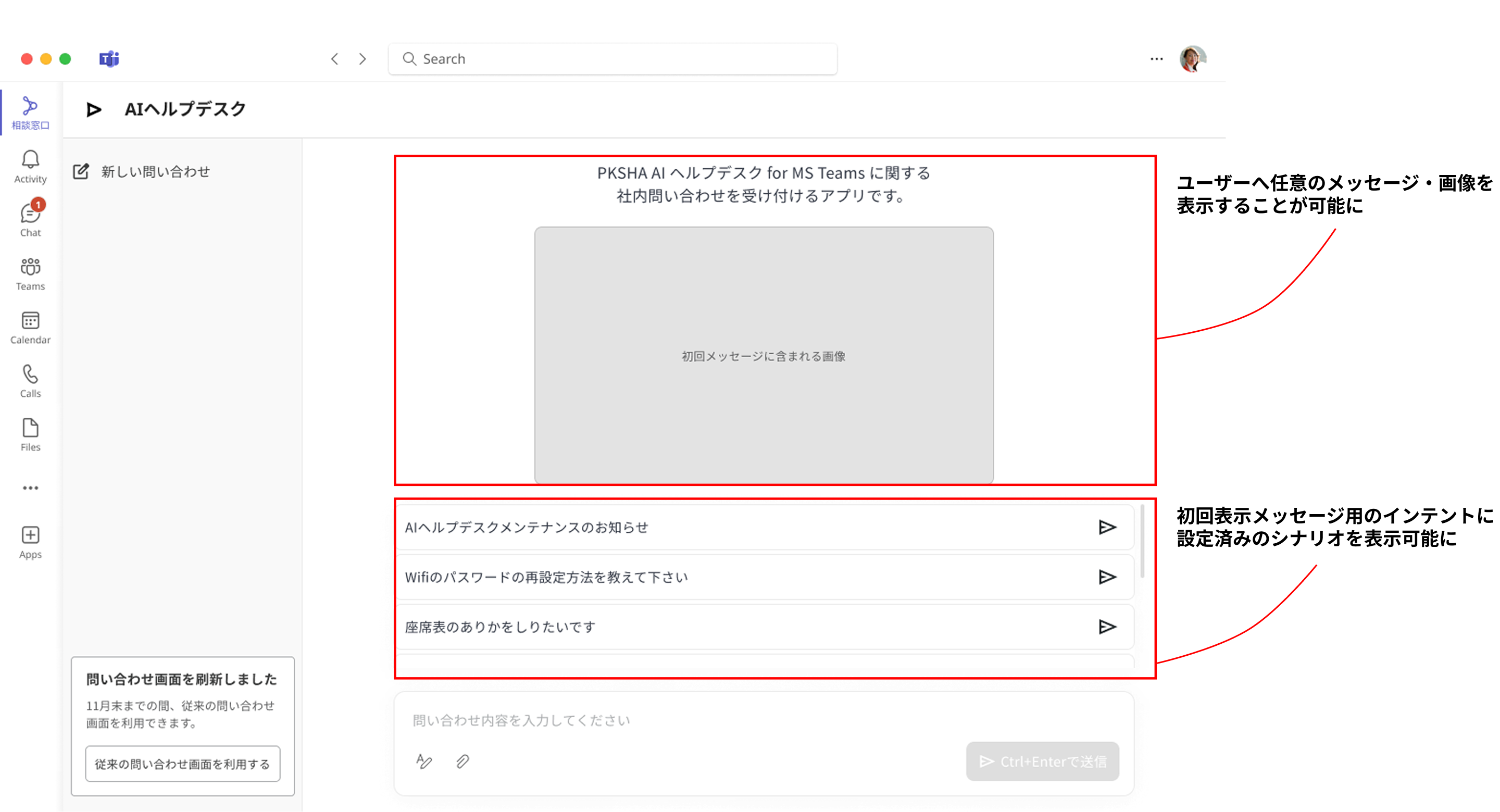Open the Files section
This screenshot has width=1500, height=812.
(x=30, y=434)
